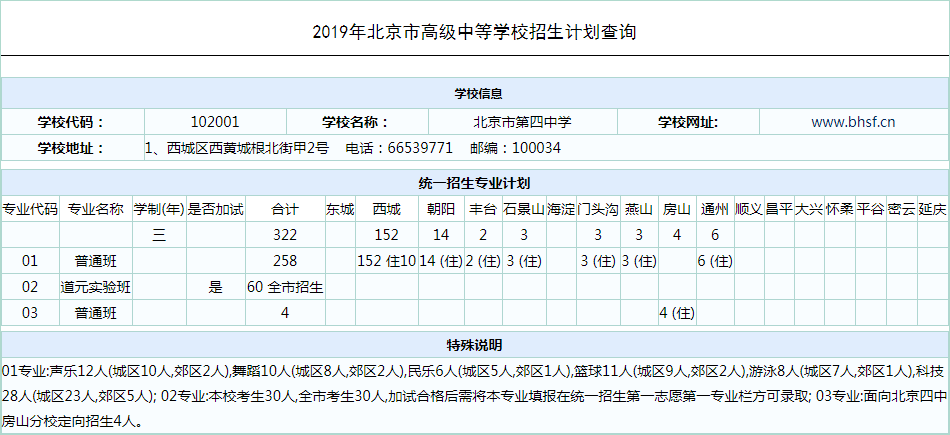Click the 是 extra-test cell for 道元实验班
950x435 pixels.
[x=216, y=287]
